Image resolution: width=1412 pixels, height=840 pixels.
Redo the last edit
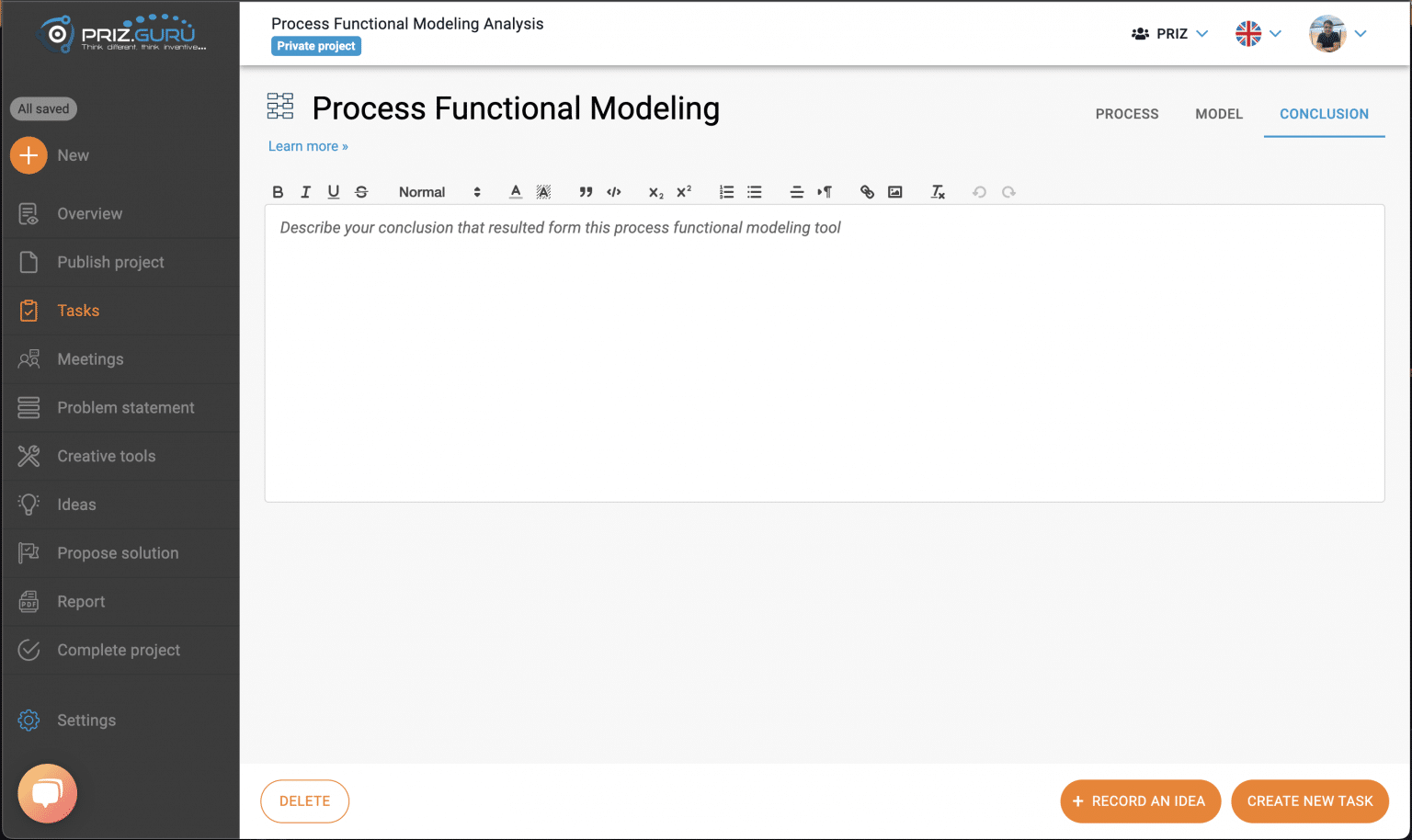coord(1008,192)
